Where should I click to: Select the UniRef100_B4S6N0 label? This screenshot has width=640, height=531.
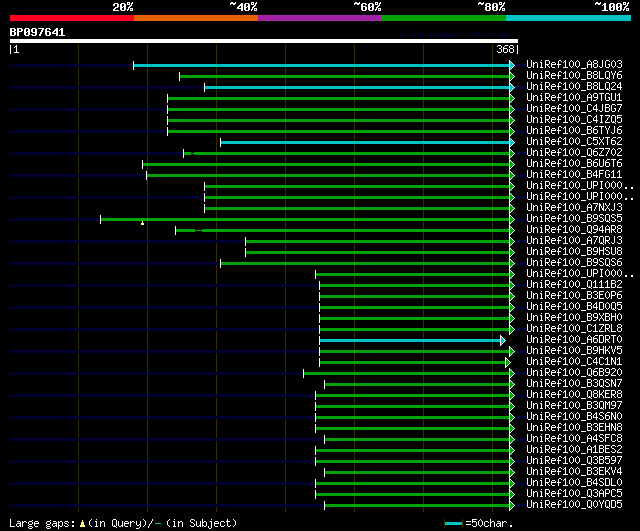(x=574, y=417)
